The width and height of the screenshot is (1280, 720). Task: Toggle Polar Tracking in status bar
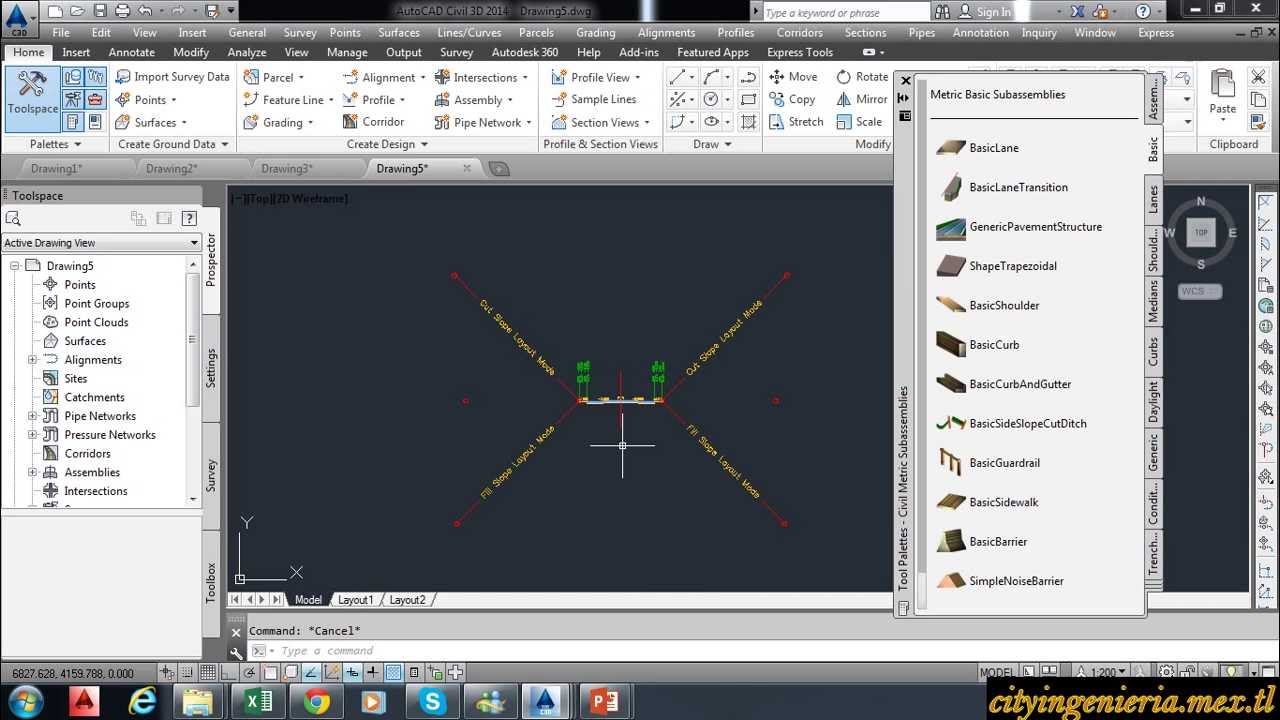click(x=250, y=673)
